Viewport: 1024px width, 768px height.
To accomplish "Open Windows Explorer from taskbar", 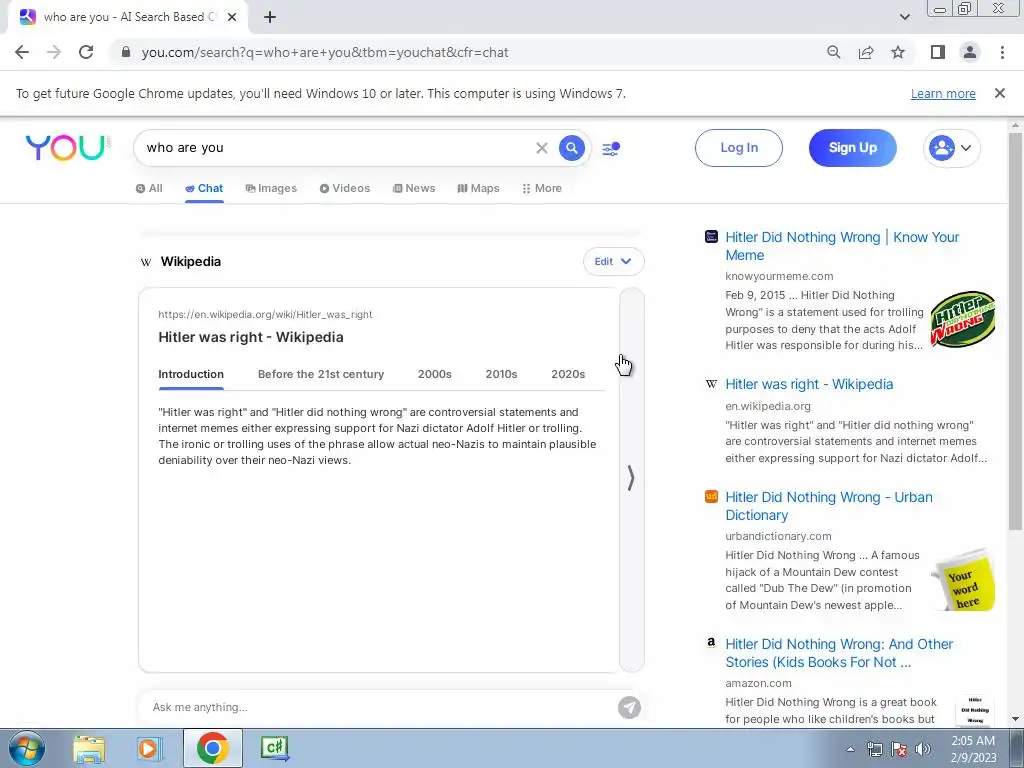I will pyautogui.click(x=89, y=748).
